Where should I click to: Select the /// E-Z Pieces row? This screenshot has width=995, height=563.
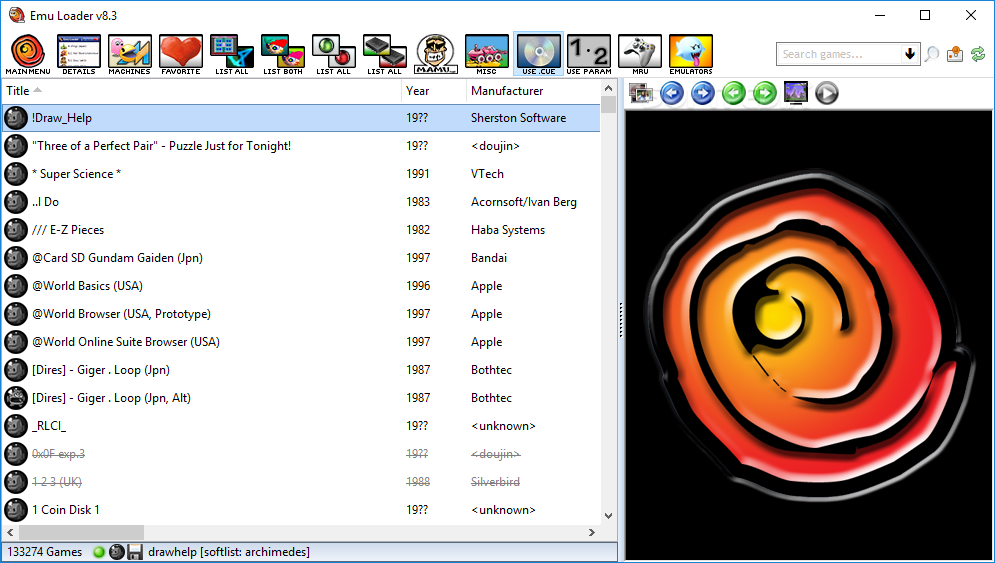(x=301, y=230)
